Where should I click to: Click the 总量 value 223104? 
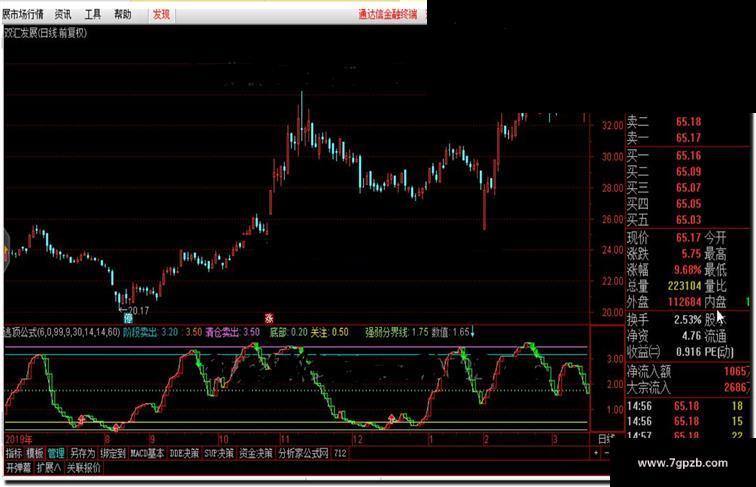684,285
